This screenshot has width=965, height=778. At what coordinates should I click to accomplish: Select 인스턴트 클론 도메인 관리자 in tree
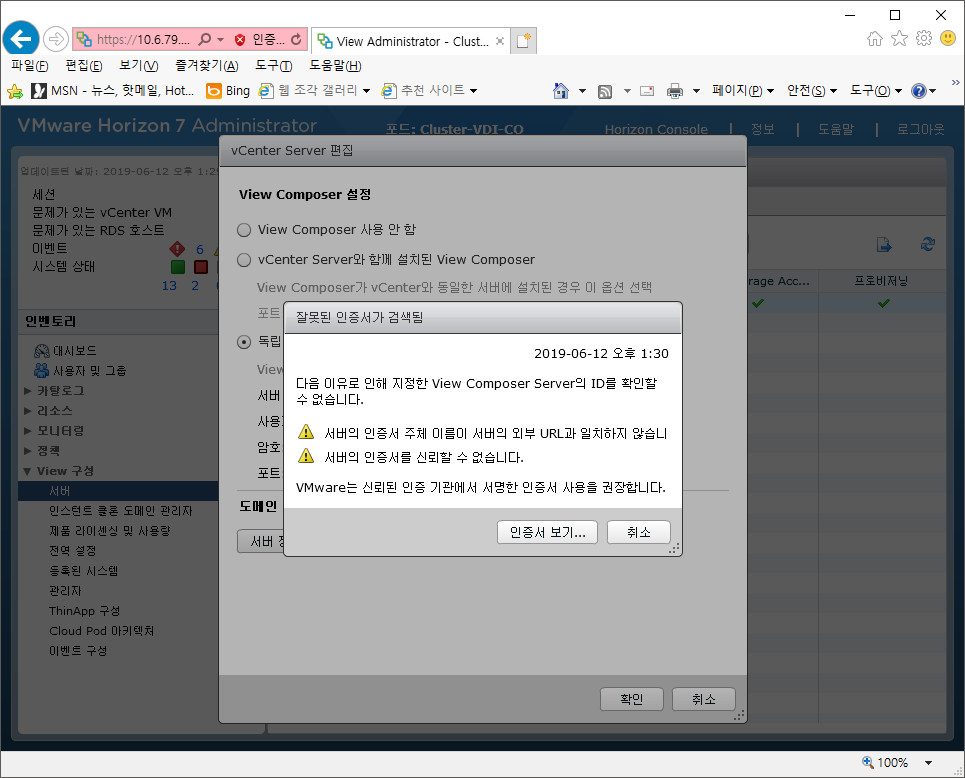click(121, 511)
